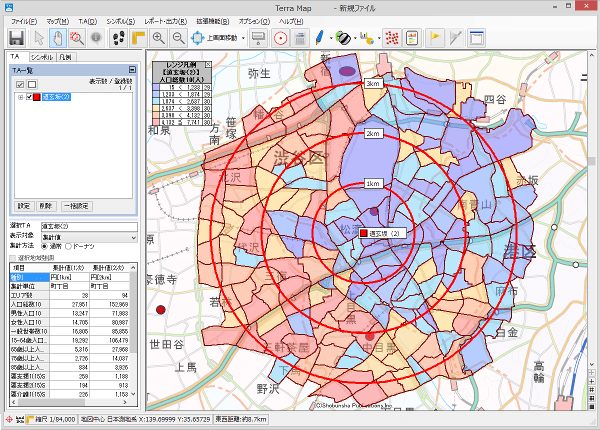600x430 pixels.
Task: Click the 1km ring label on map
Action: 373,184
